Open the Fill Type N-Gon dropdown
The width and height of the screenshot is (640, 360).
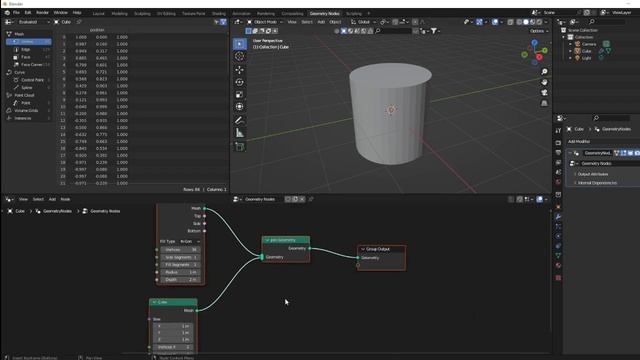click(x=190, y=242)
